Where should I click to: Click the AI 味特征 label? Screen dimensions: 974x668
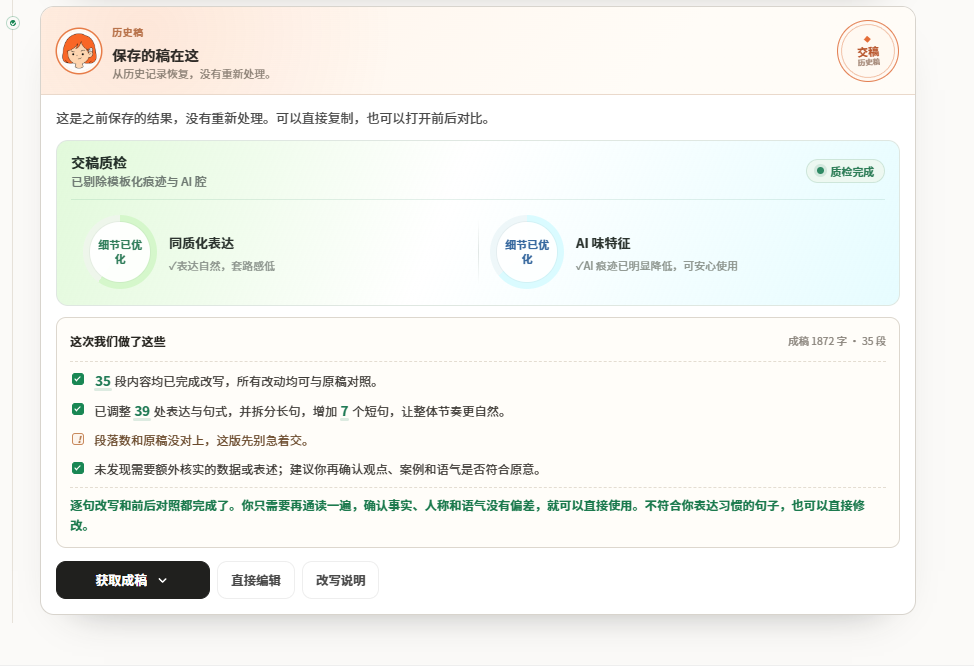pos(603,243)
